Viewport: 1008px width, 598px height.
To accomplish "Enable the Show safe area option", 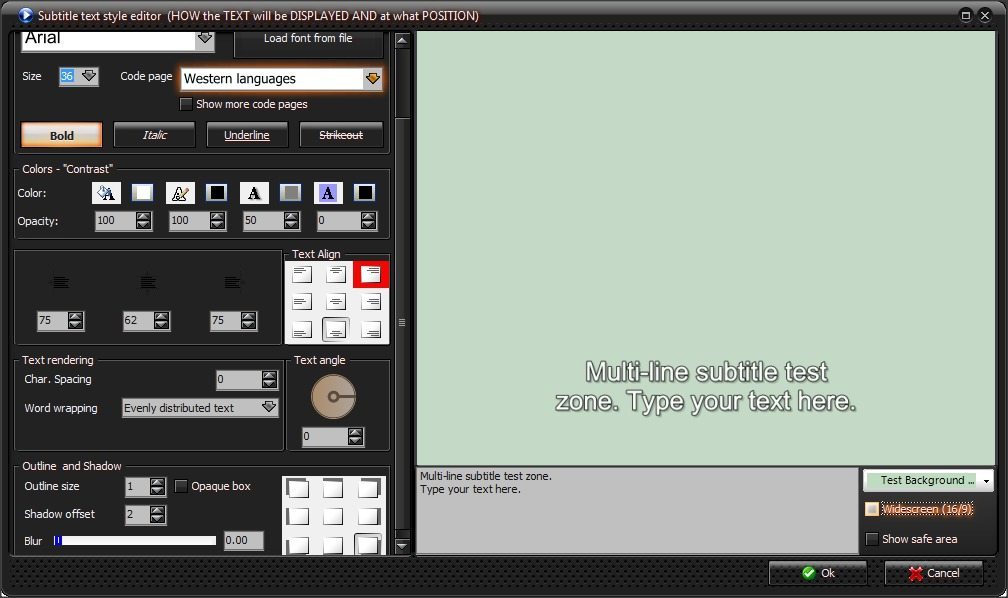I will coord(873,539).
